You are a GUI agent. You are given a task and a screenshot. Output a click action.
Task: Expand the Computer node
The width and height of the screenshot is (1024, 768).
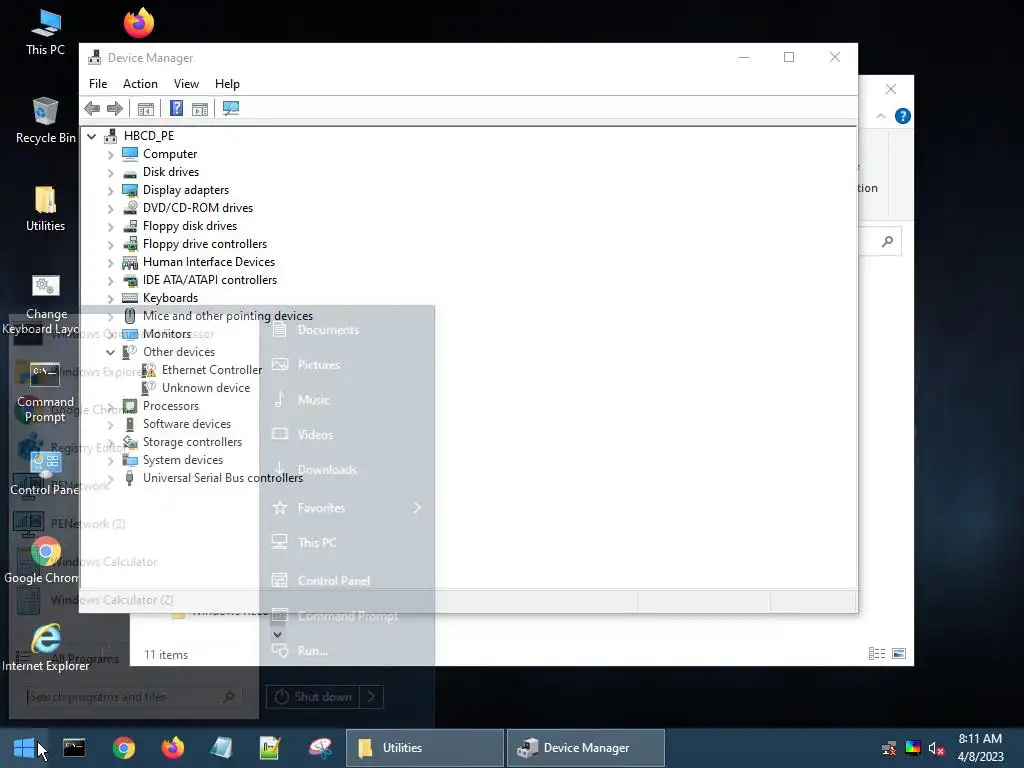(x=110, y=155)
